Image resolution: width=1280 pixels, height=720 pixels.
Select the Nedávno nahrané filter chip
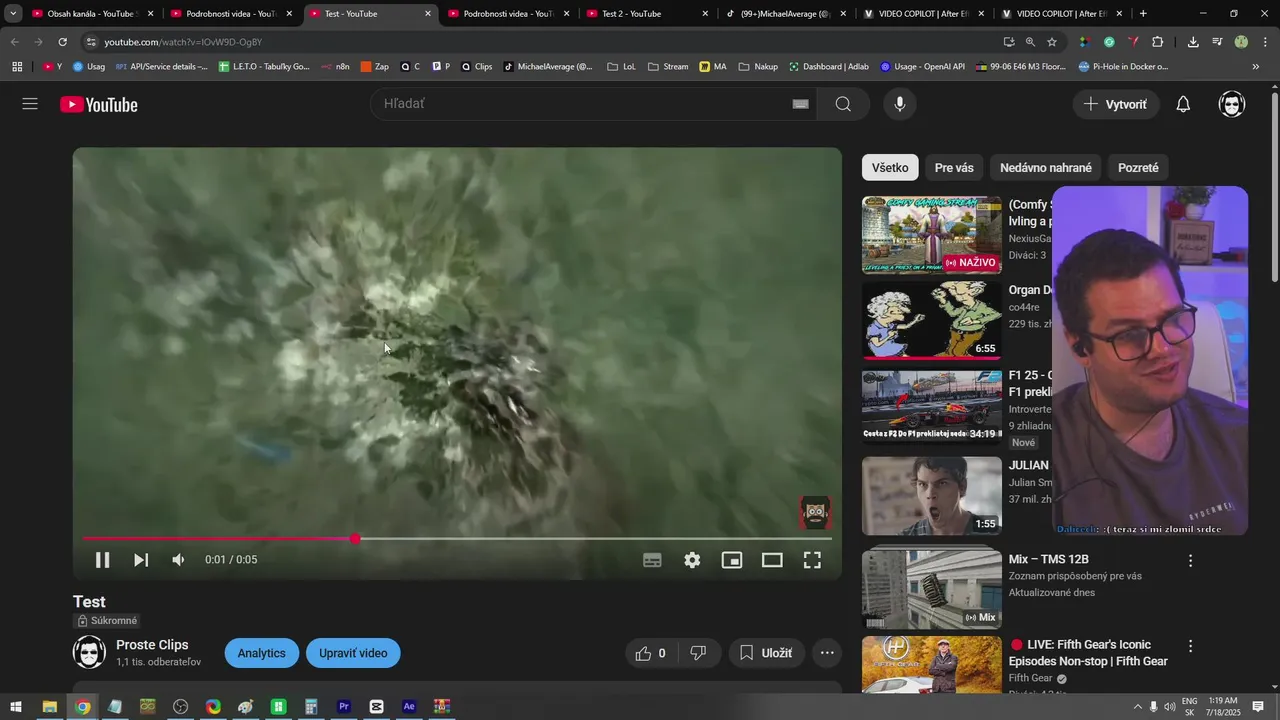1046,168
